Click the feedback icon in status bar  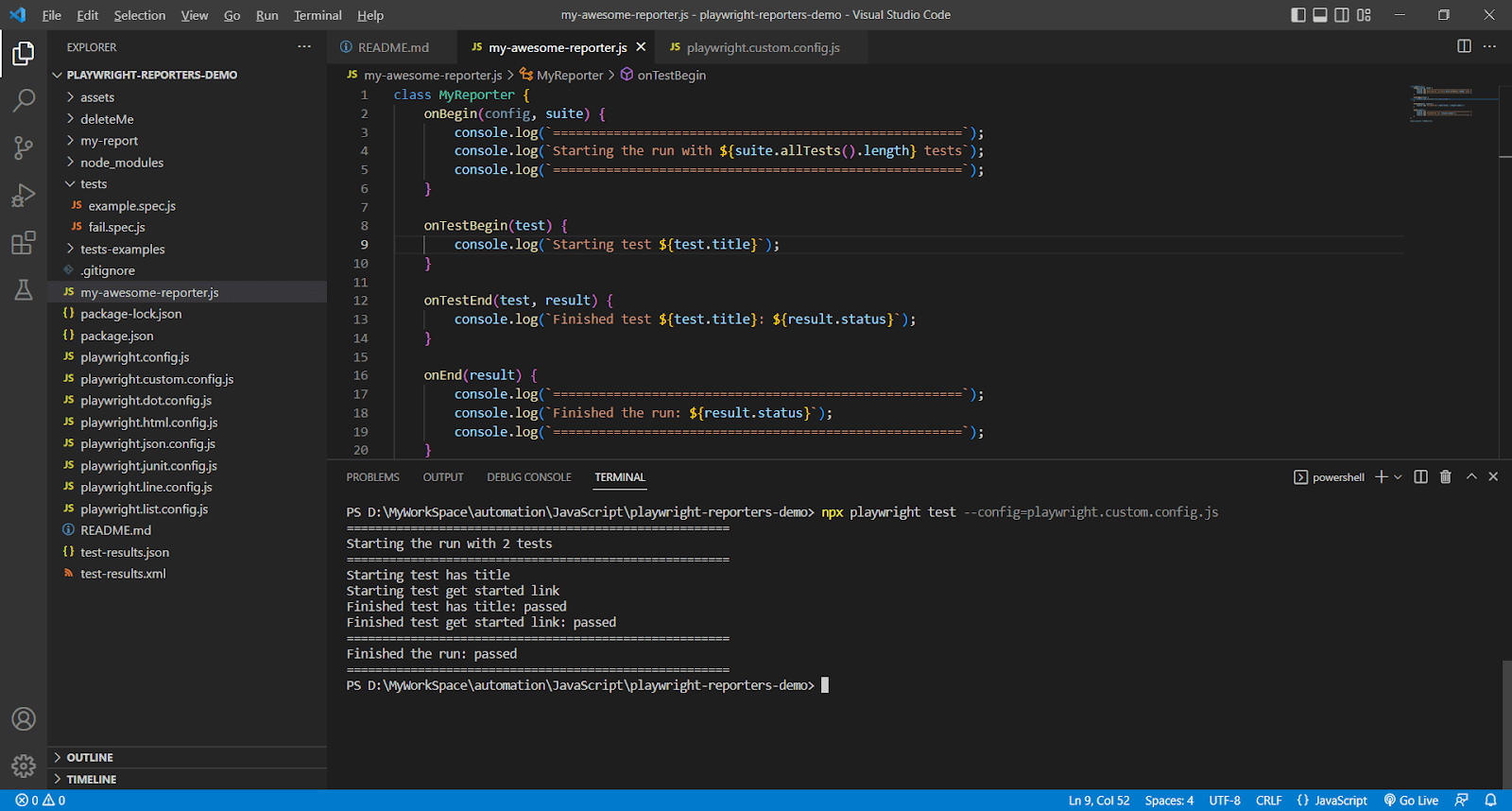pos(1462,800)
